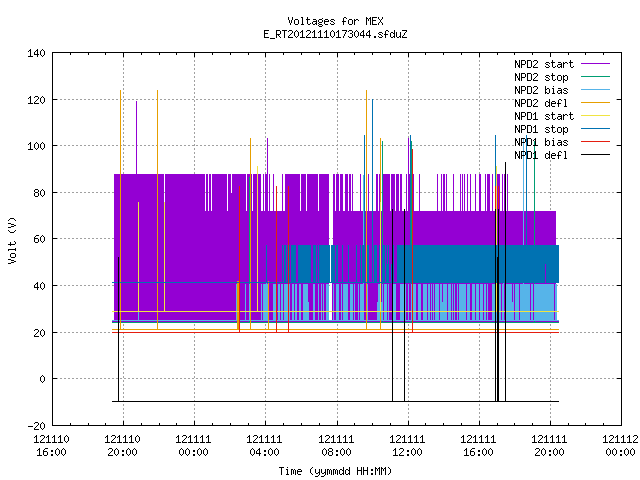Click the NPD2 stop legend label
640x480 pixels.
tap(541, 77)
